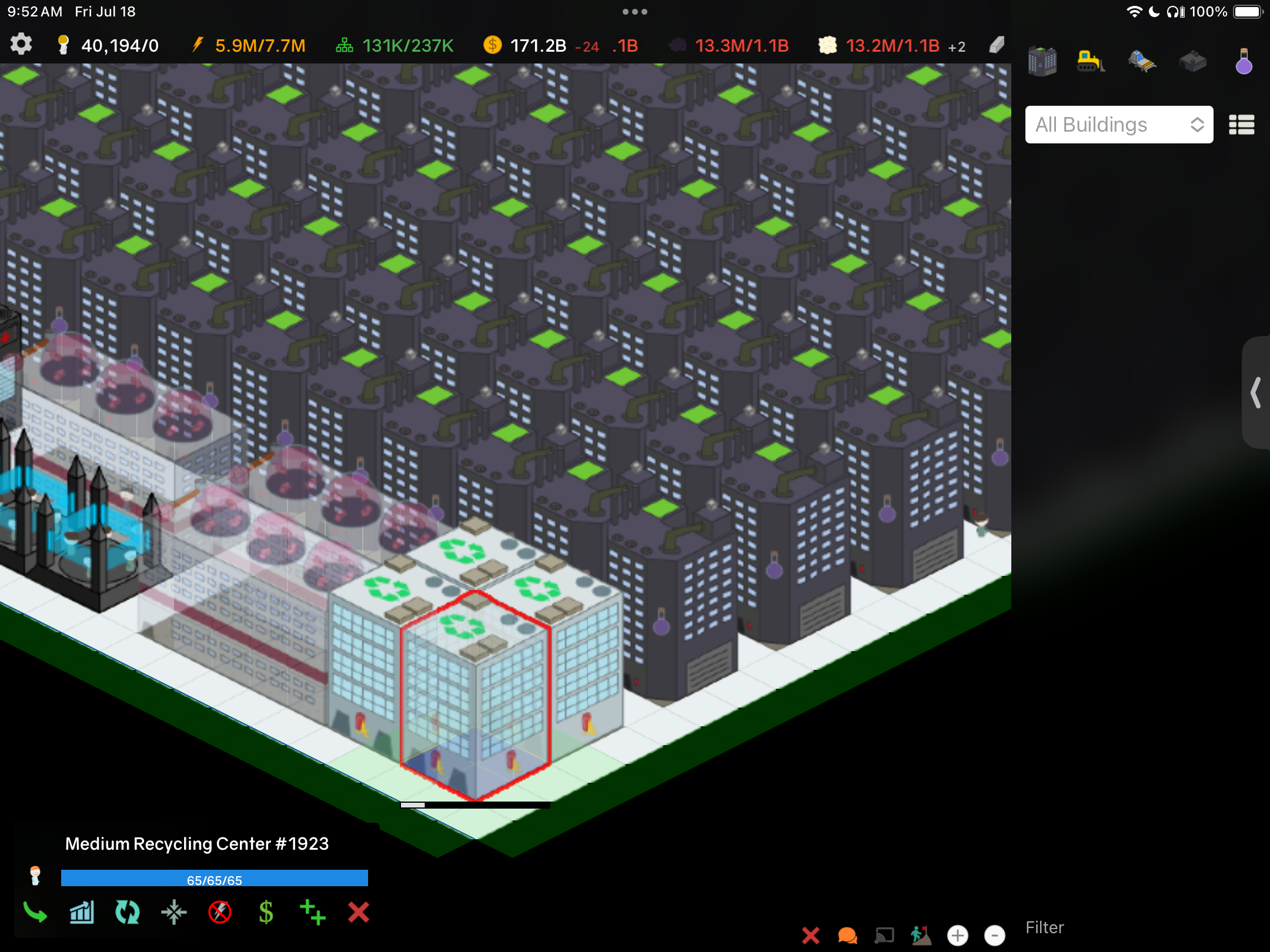Click the green double-plus icon
Image resolution: width=1270 pixels, height=952 pixels.
312,913
